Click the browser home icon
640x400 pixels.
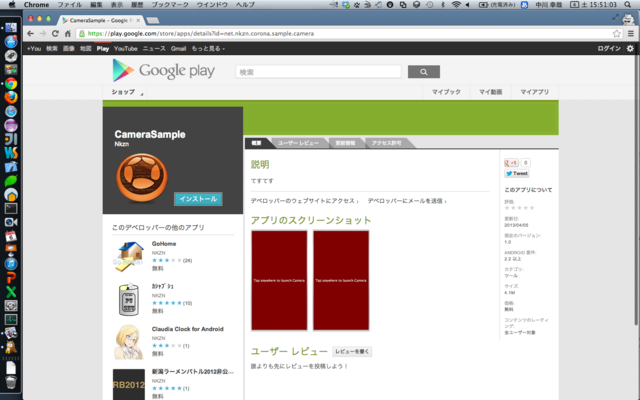click(x=68, y=33)
